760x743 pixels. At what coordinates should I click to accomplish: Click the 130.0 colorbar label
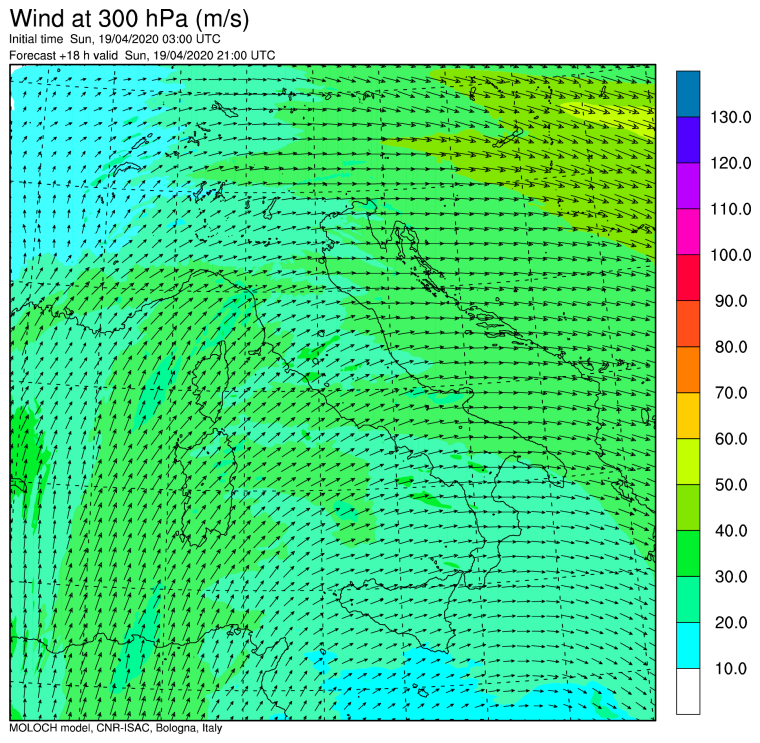(x=730, y=117)
